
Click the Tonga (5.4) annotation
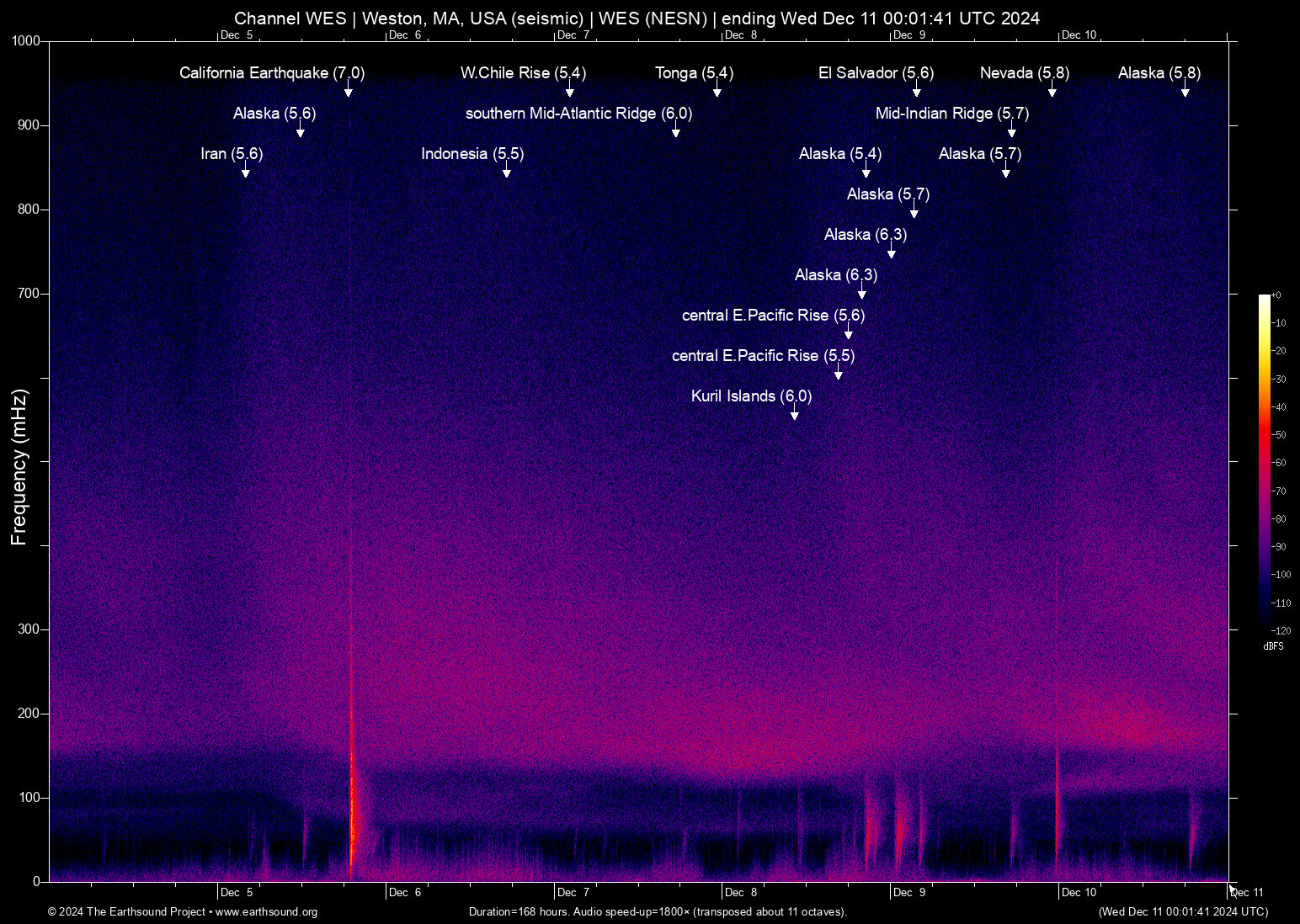tap(694, 73)
